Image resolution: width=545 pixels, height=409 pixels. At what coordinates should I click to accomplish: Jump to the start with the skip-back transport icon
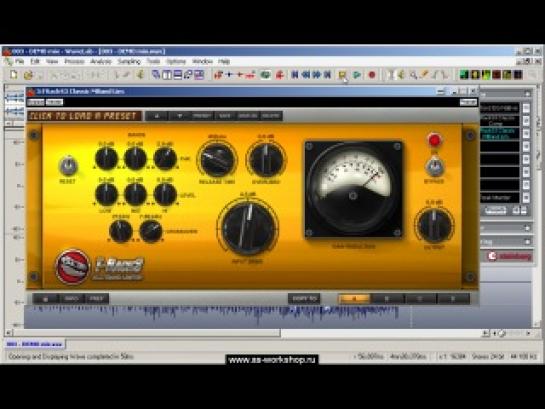click(x=295, y=74)
